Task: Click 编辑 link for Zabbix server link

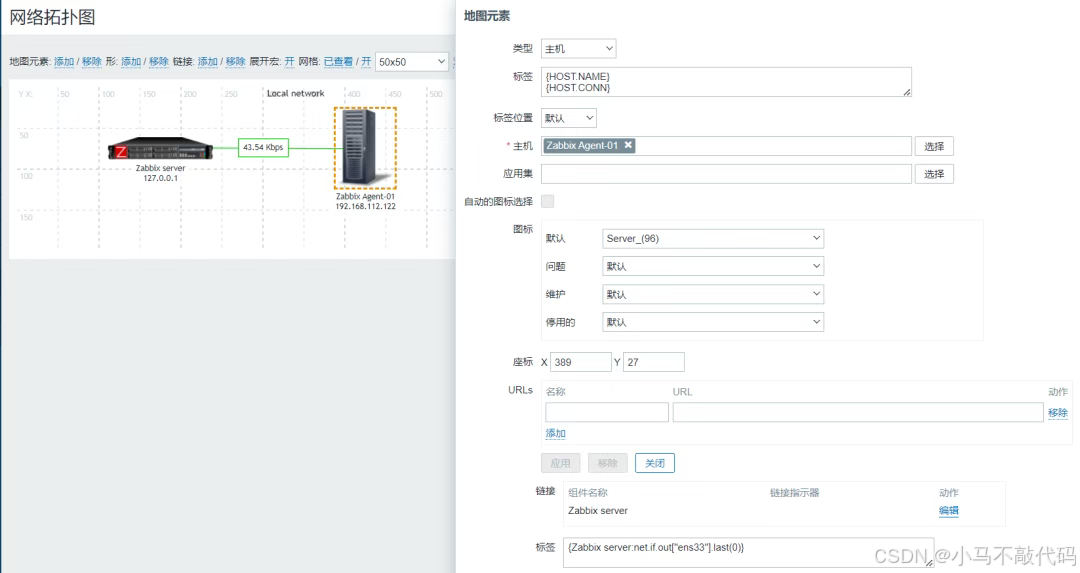Action: [948, 510]
